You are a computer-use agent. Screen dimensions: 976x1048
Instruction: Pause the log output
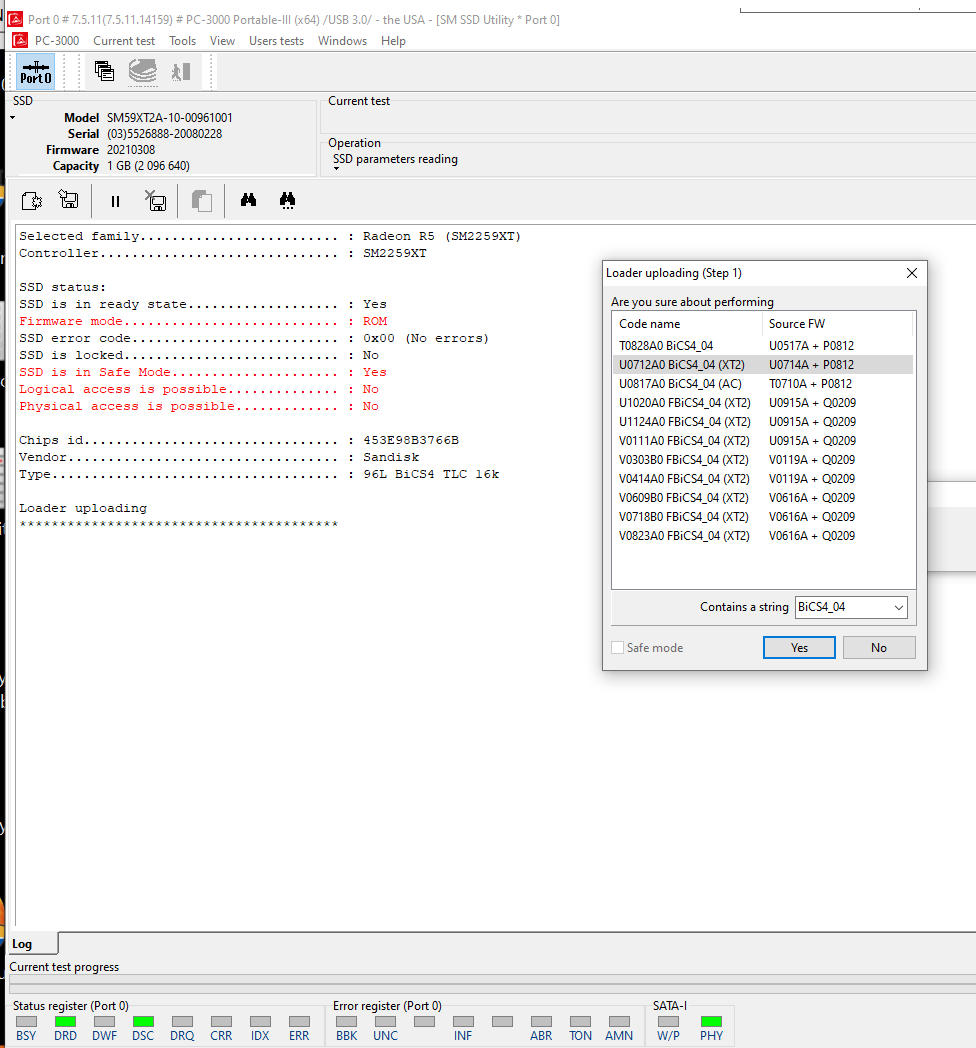click(x=115, y=201)
